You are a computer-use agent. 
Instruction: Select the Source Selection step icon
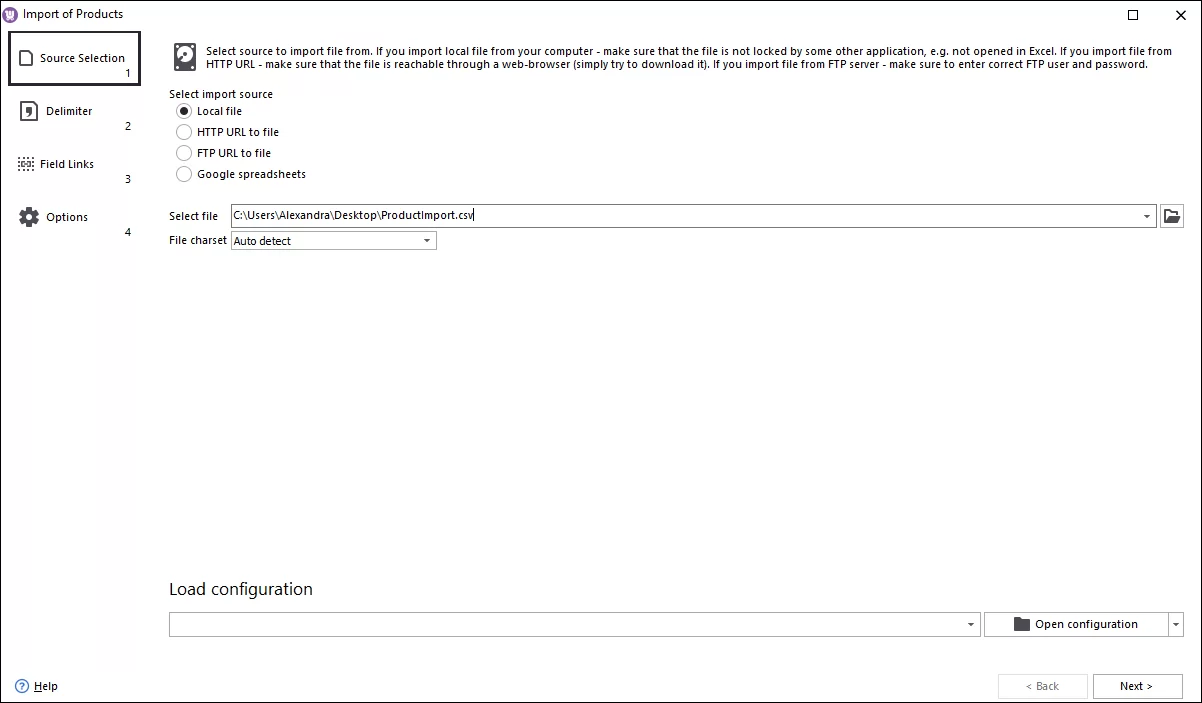click(x=27, y=57)
